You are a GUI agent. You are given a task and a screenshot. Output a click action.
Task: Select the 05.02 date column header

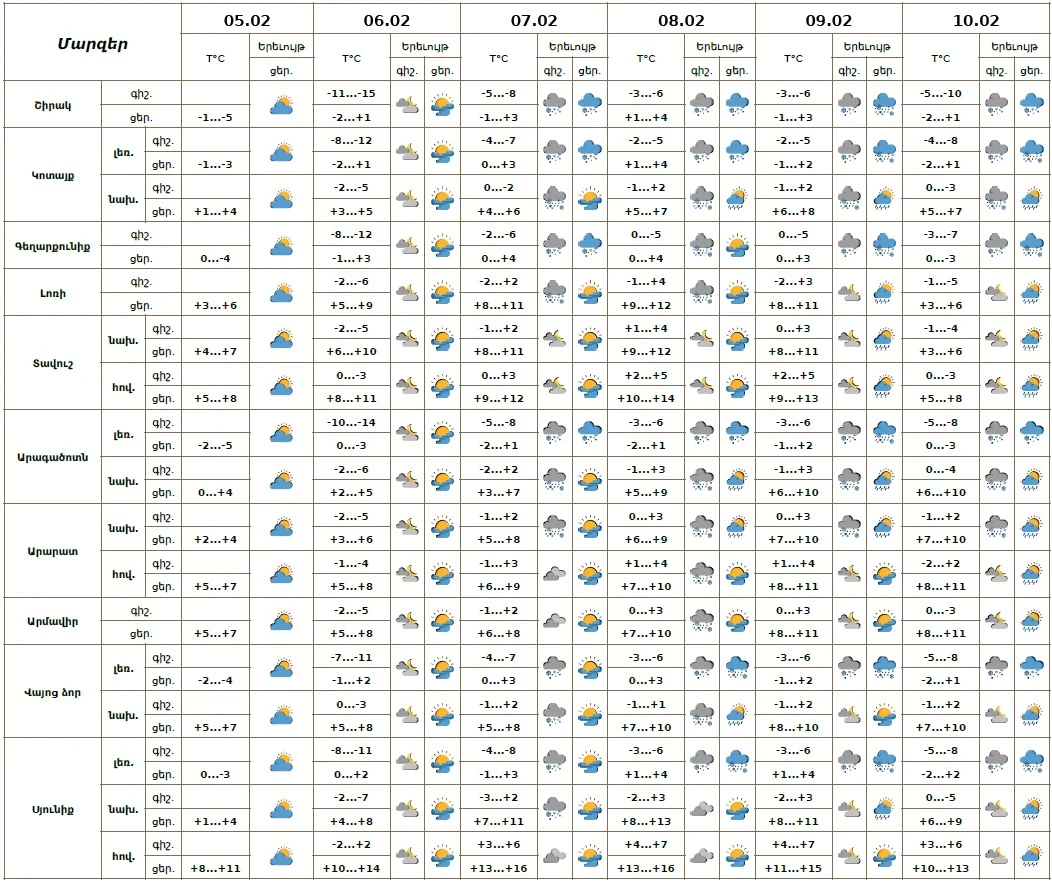pos(247,20)
